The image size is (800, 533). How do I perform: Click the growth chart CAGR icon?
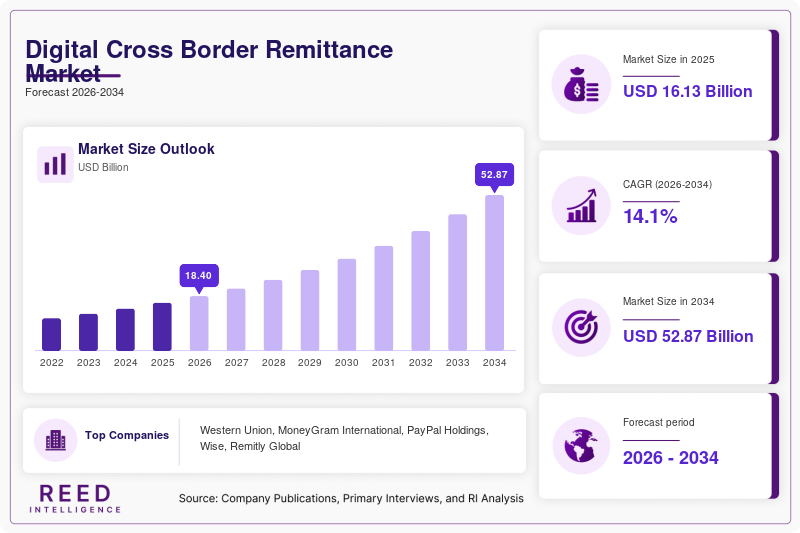tap(581, 206)
